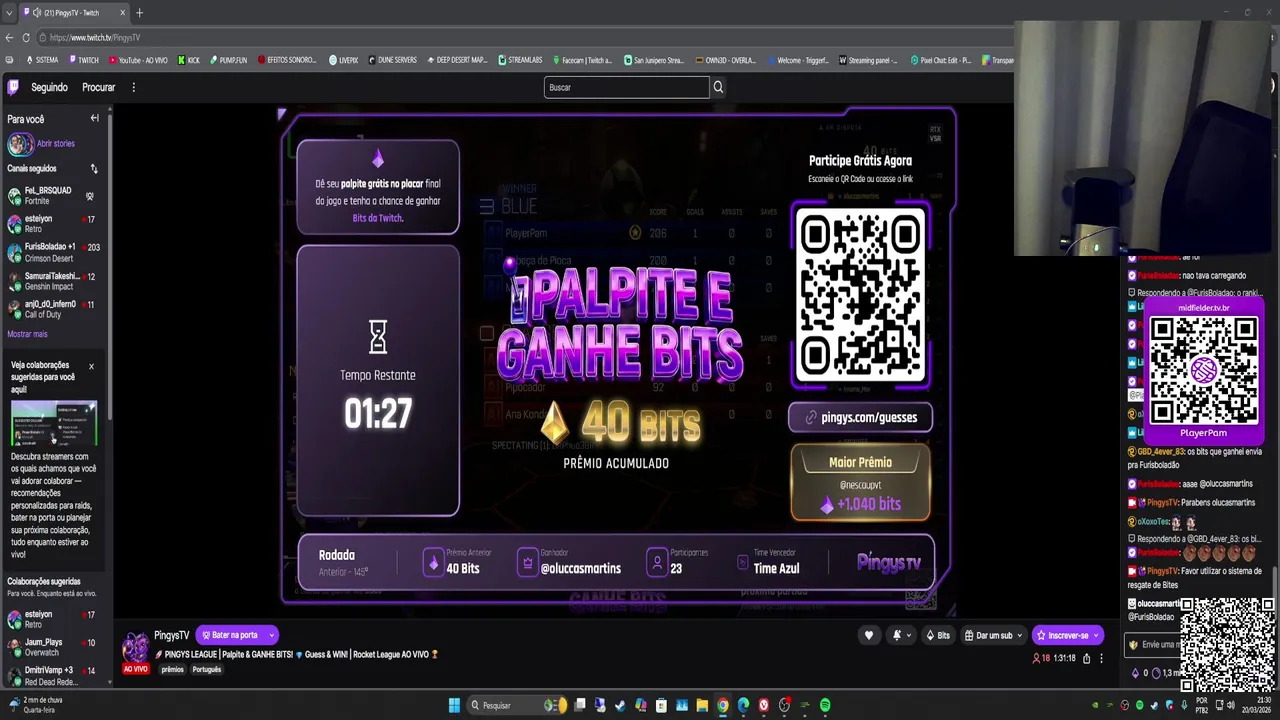Open the FurisBoladao Crimson Desert channel
The image size is (1280, 720).
point(53,252)
